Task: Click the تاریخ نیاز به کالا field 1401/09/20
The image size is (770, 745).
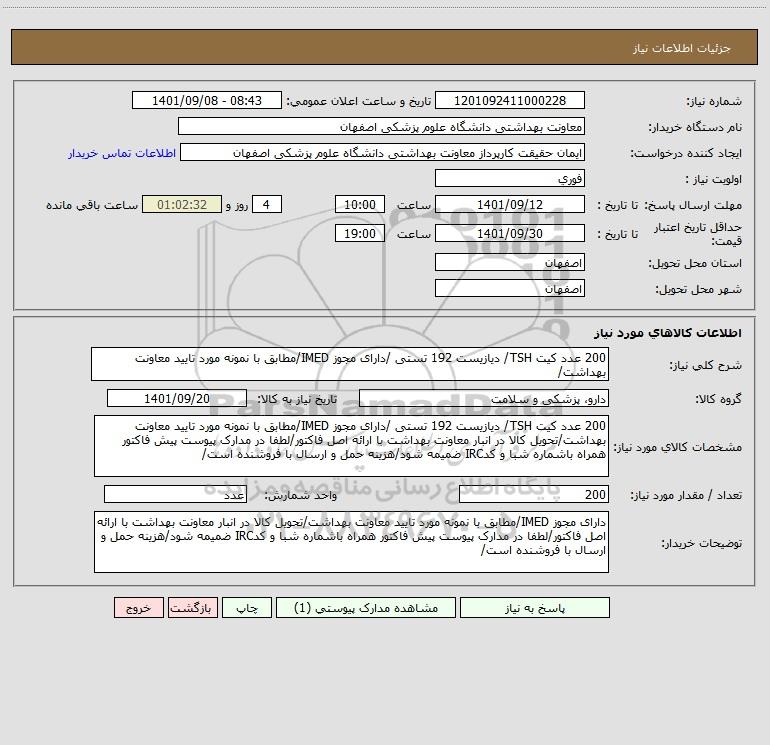Action: click(177, 399)
